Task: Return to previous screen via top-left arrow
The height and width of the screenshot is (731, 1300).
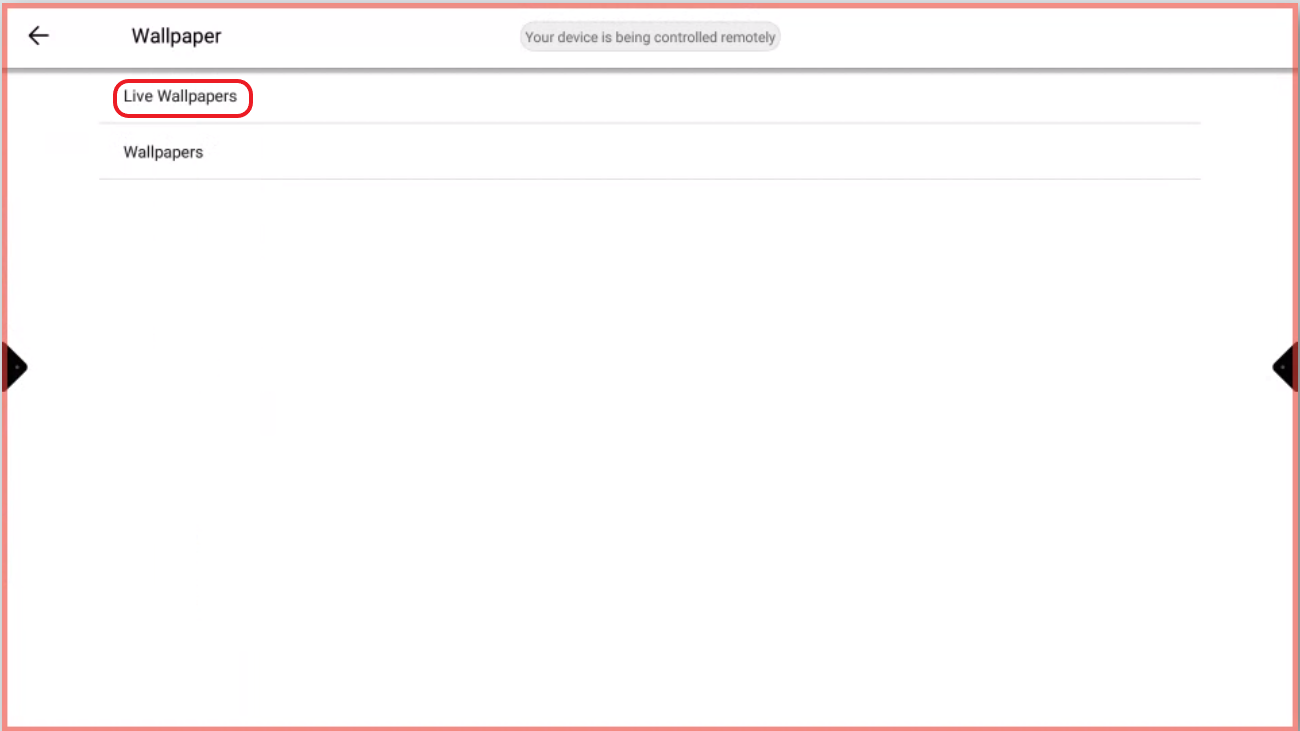Action: point(38,36)
